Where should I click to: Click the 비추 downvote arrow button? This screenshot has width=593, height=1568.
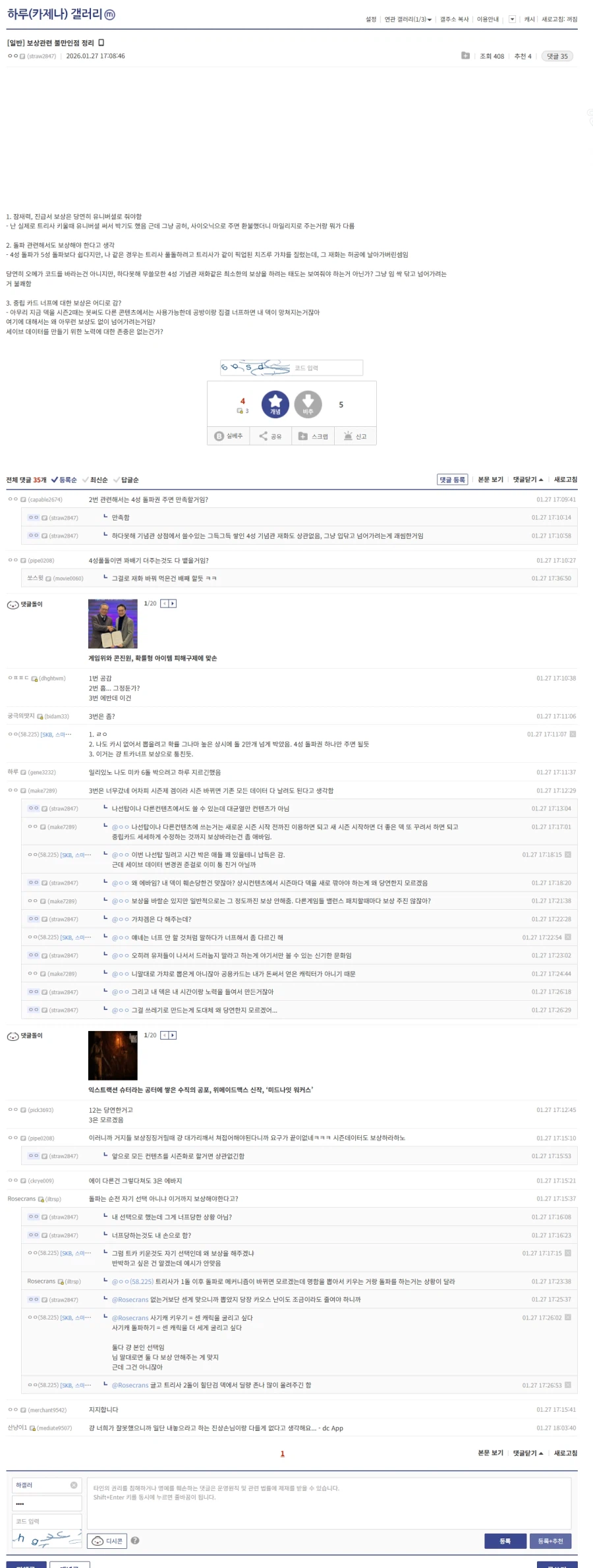(x=308, y=405)
